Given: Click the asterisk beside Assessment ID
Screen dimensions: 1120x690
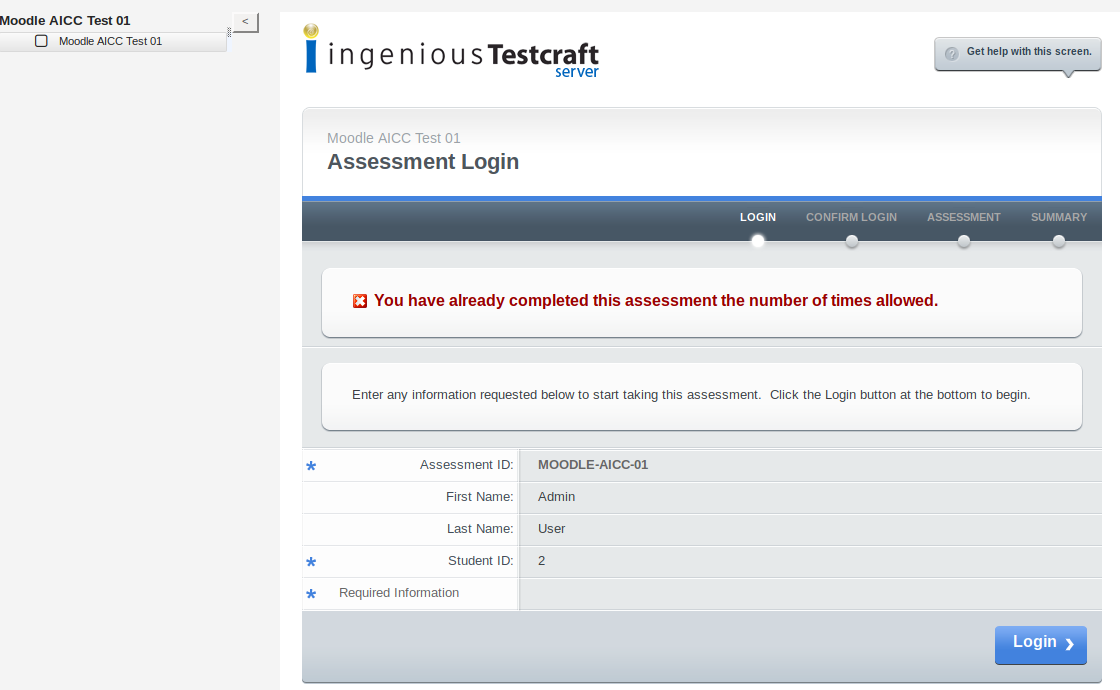Looking at the screenshot, I should (x=311, y=466).
